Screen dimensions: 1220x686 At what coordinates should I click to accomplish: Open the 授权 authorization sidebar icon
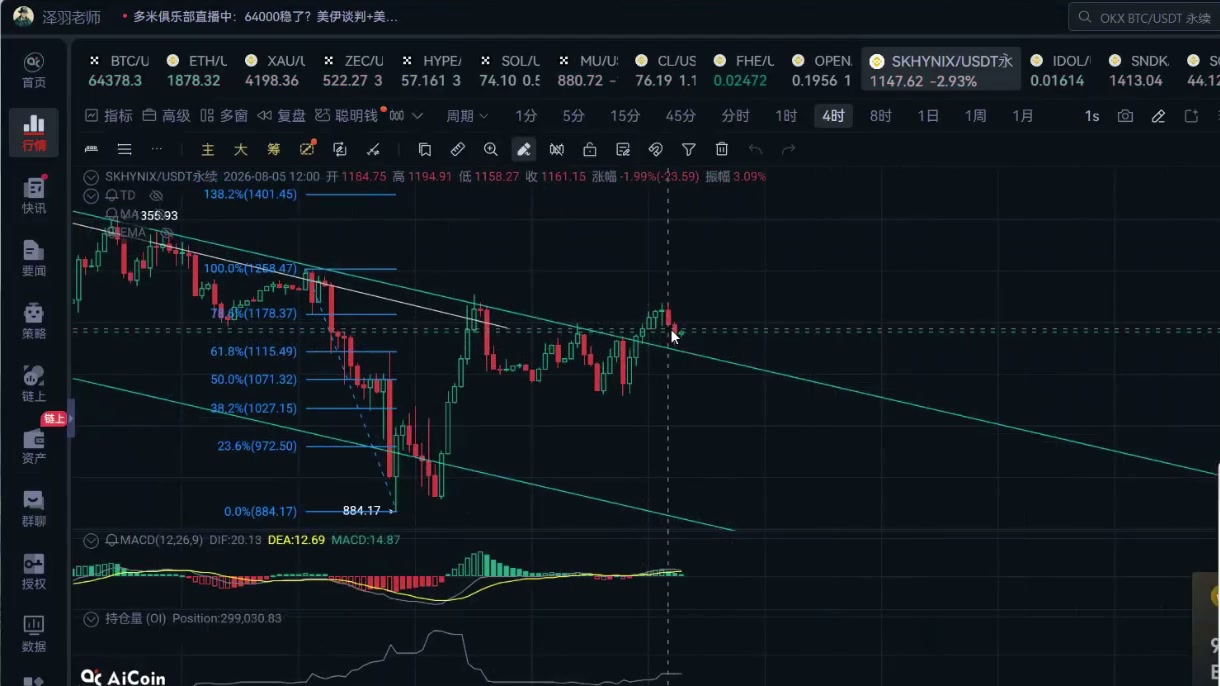pyautogui.click(x=33, y=571)
